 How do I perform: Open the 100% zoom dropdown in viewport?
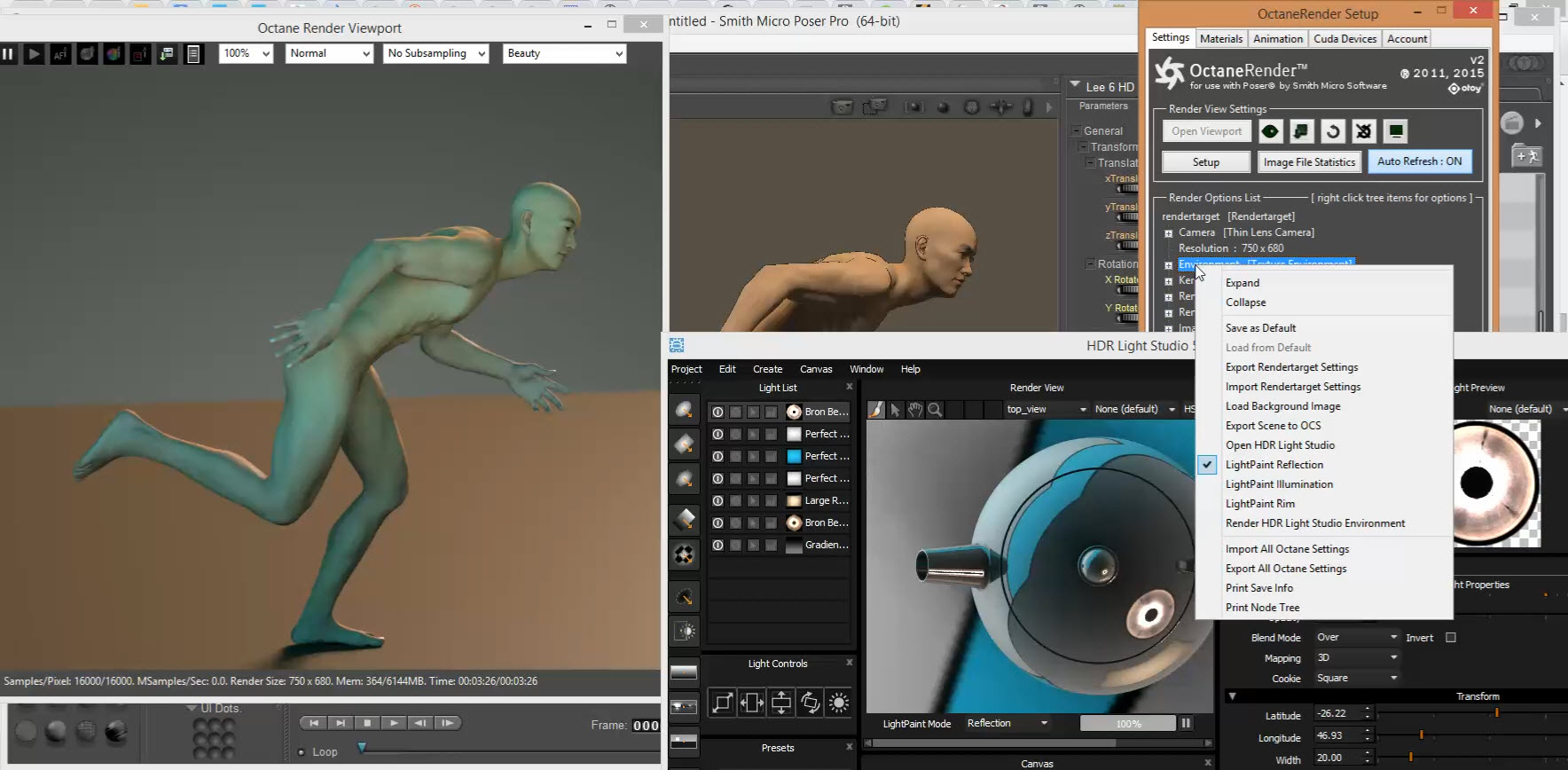[x=246, y=53]
